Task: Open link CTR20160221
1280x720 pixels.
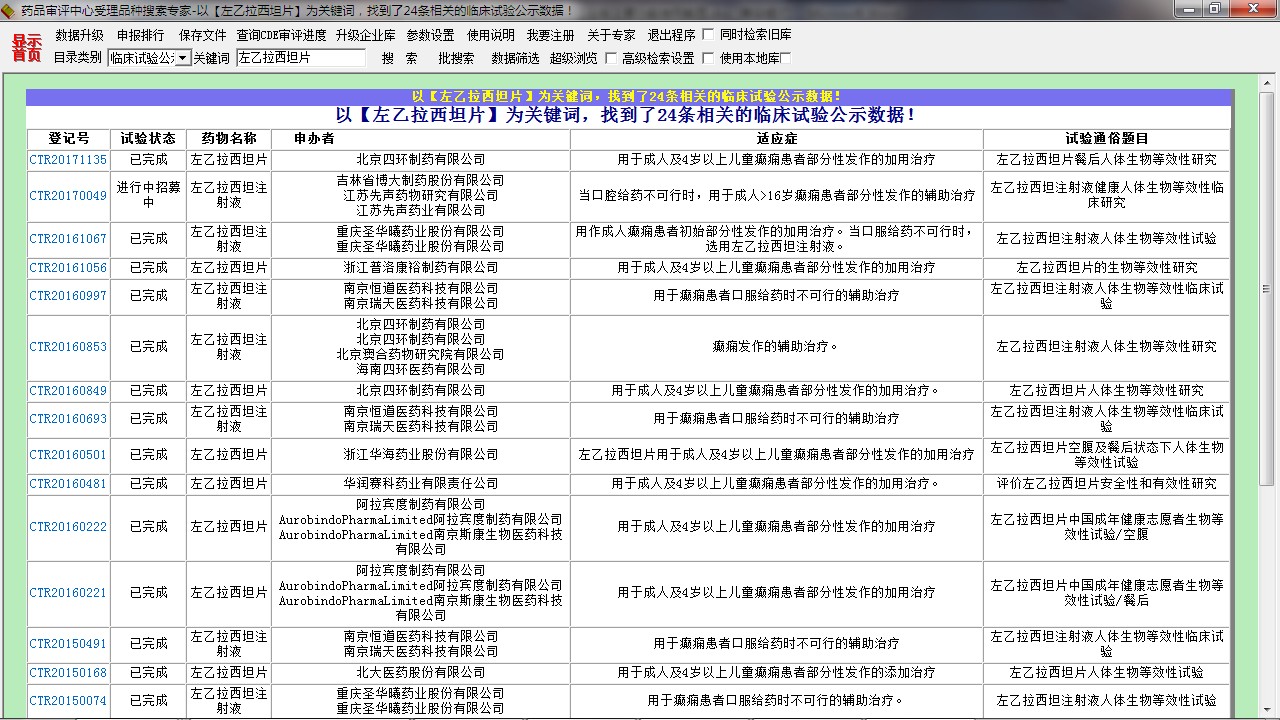Action: (68, 593)
